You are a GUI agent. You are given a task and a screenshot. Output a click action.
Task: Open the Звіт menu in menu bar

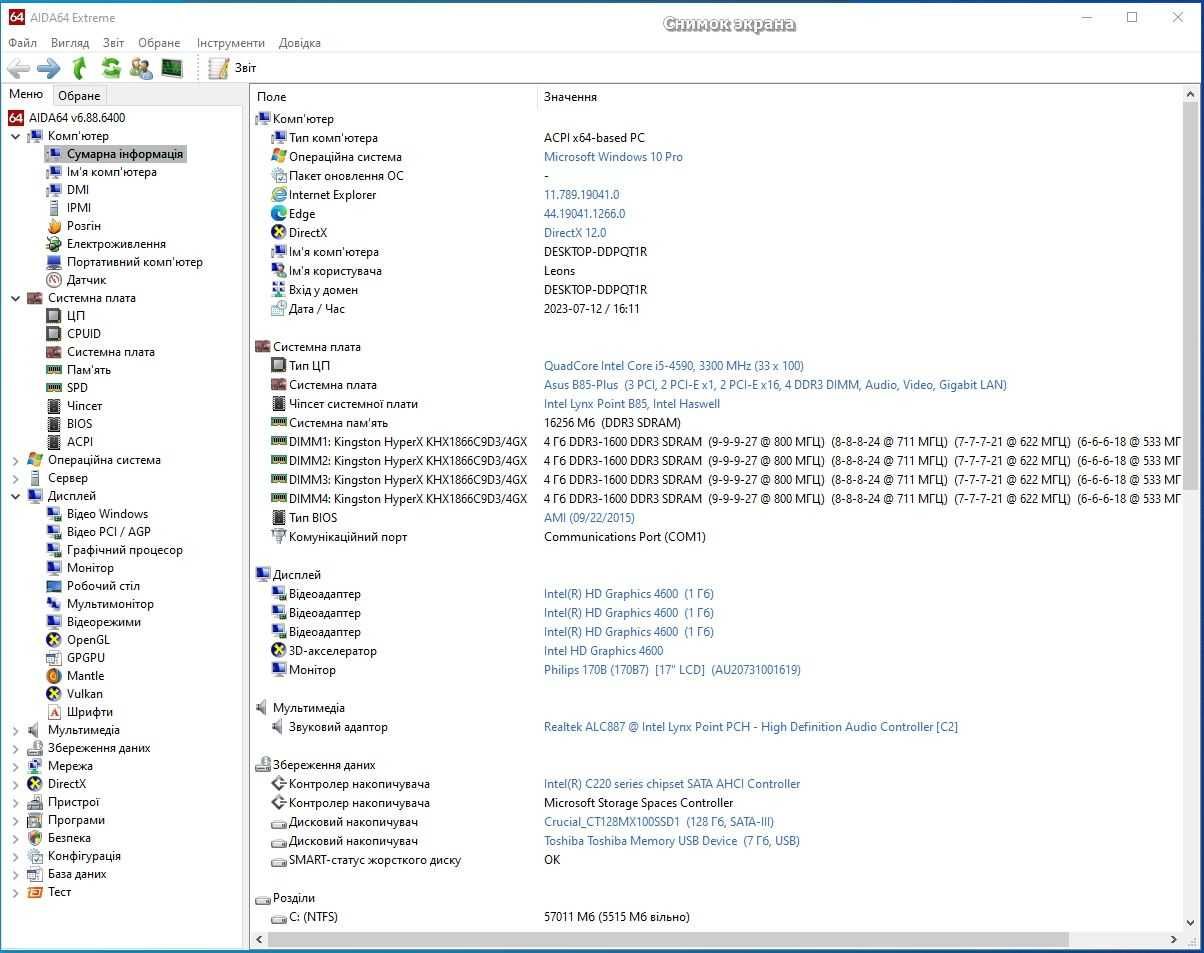click(114, 43)
